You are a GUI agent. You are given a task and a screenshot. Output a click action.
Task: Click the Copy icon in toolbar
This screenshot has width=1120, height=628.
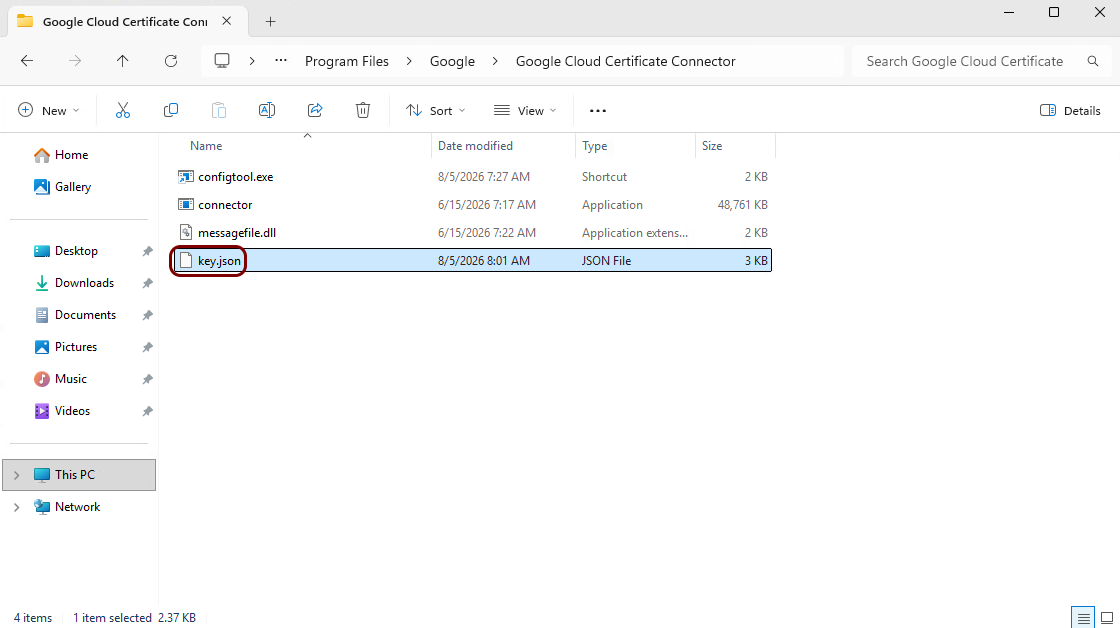click(171, 110)
